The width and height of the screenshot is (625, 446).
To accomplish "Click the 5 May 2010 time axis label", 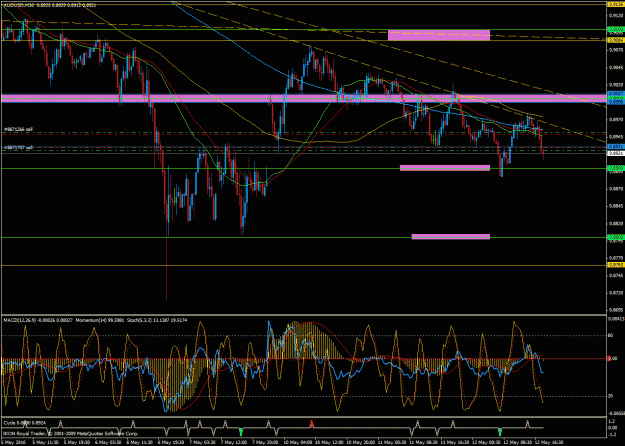I will pyautogui.click(x=12, y=442).
